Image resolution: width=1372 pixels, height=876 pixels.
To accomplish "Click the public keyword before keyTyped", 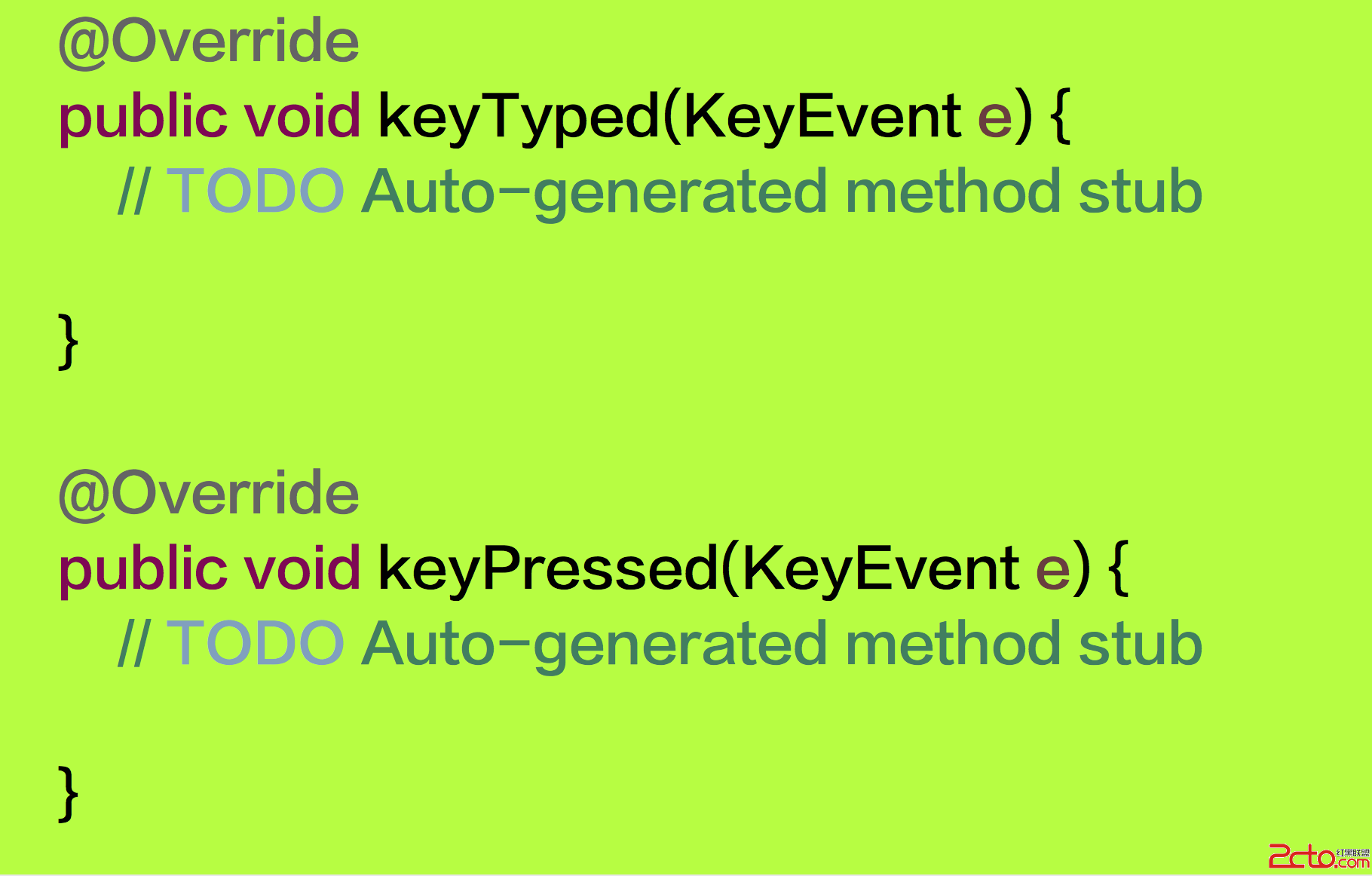I will (142, 118).
